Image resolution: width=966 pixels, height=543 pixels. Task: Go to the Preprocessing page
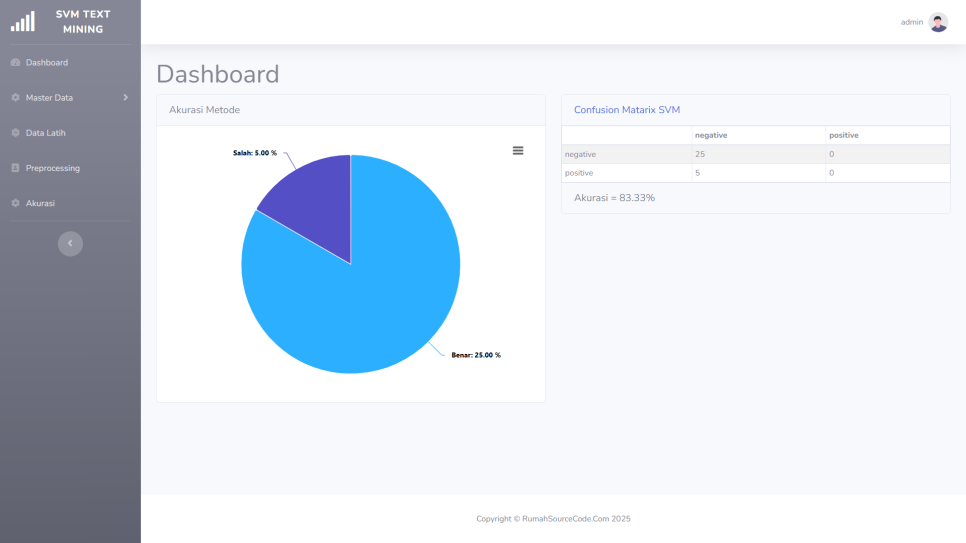[53, 168]
